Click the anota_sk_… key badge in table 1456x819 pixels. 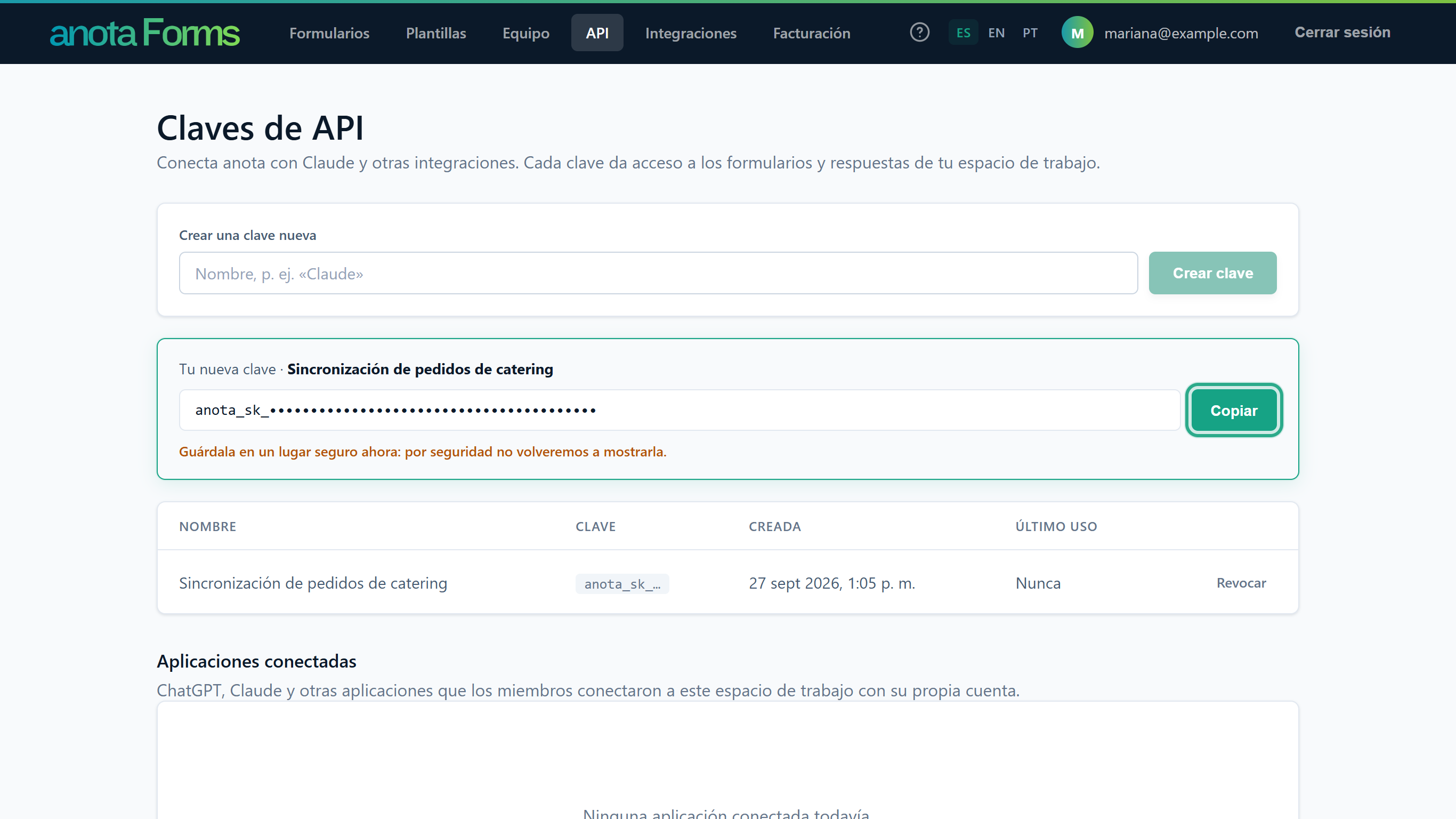(x=622, y=584)
